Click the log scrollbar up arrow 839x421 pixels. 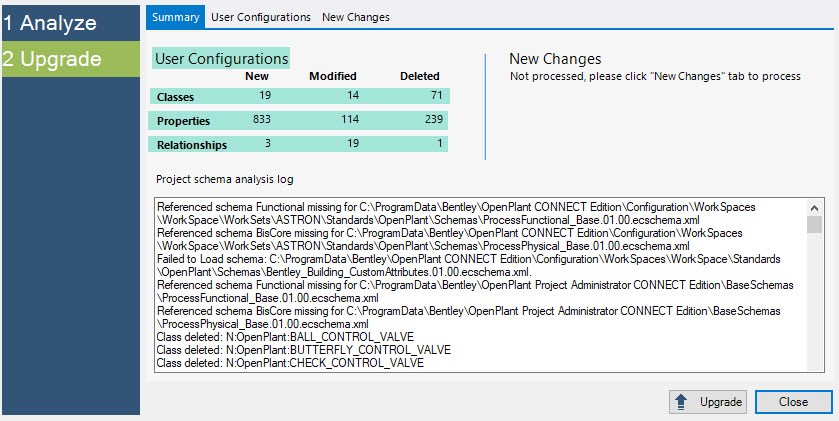coord(814,208)
